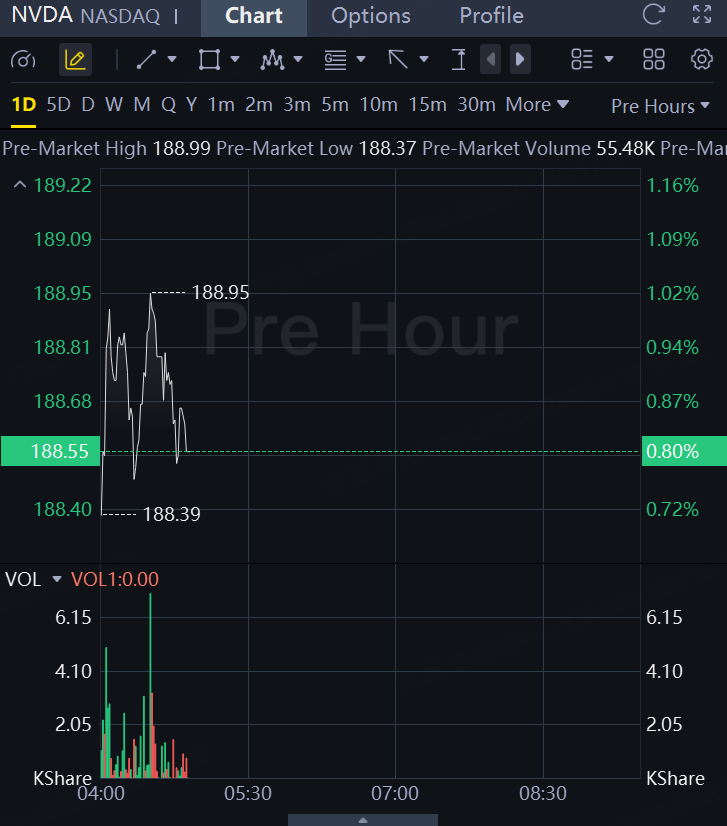Viewport: 727px width, 826px height.
Task: Switch to the Chart tab
Action: click(x=254, y=16)
